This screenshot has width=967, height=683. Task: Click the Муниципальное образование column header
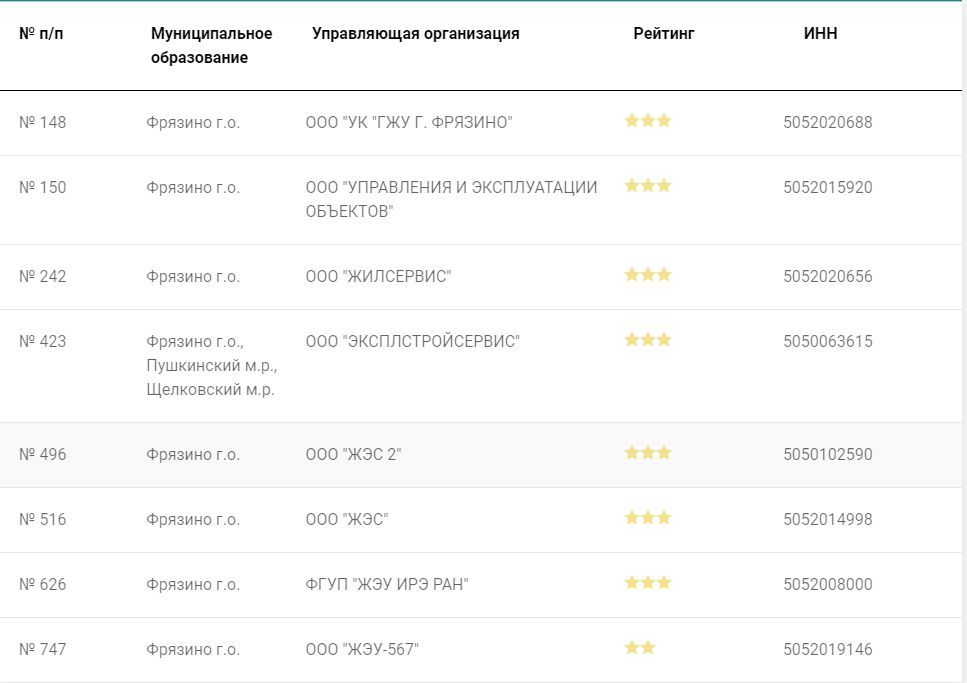point(211,45)
